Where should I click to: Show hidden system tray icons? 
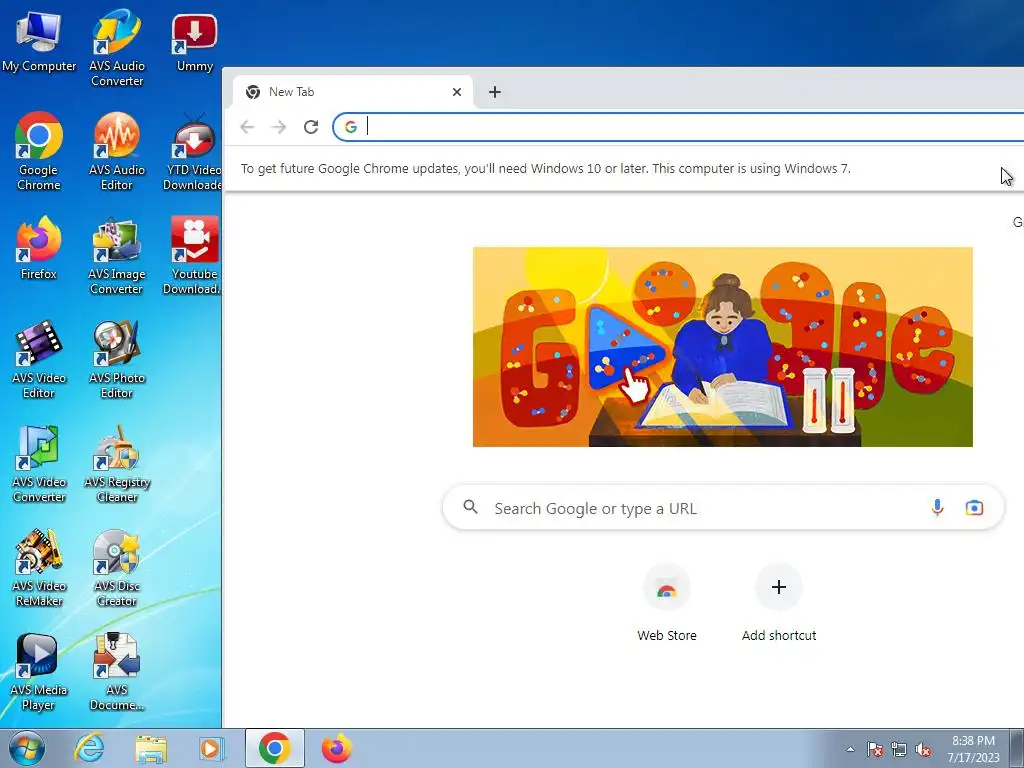[x=850, y=749]
